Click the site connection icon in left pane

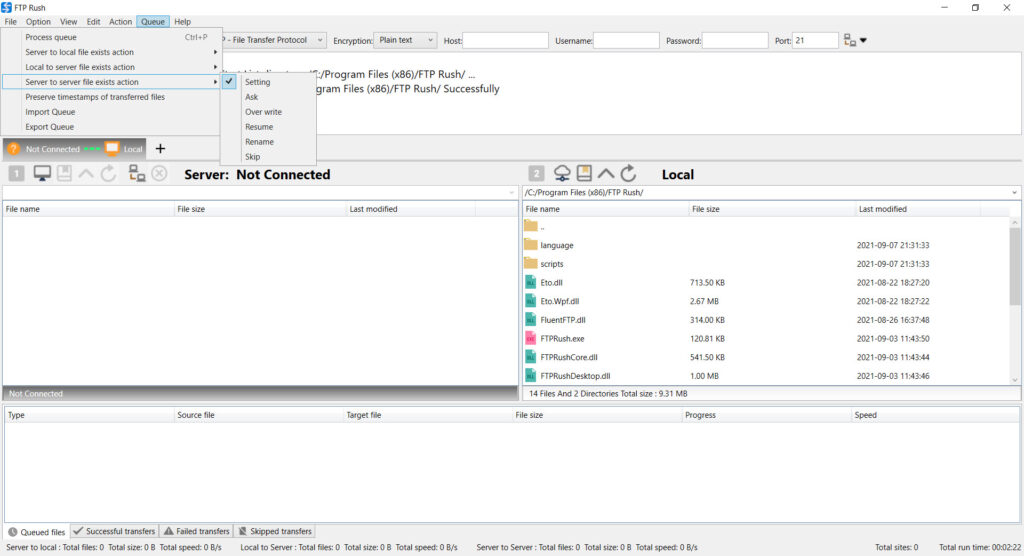coord(136,173)
